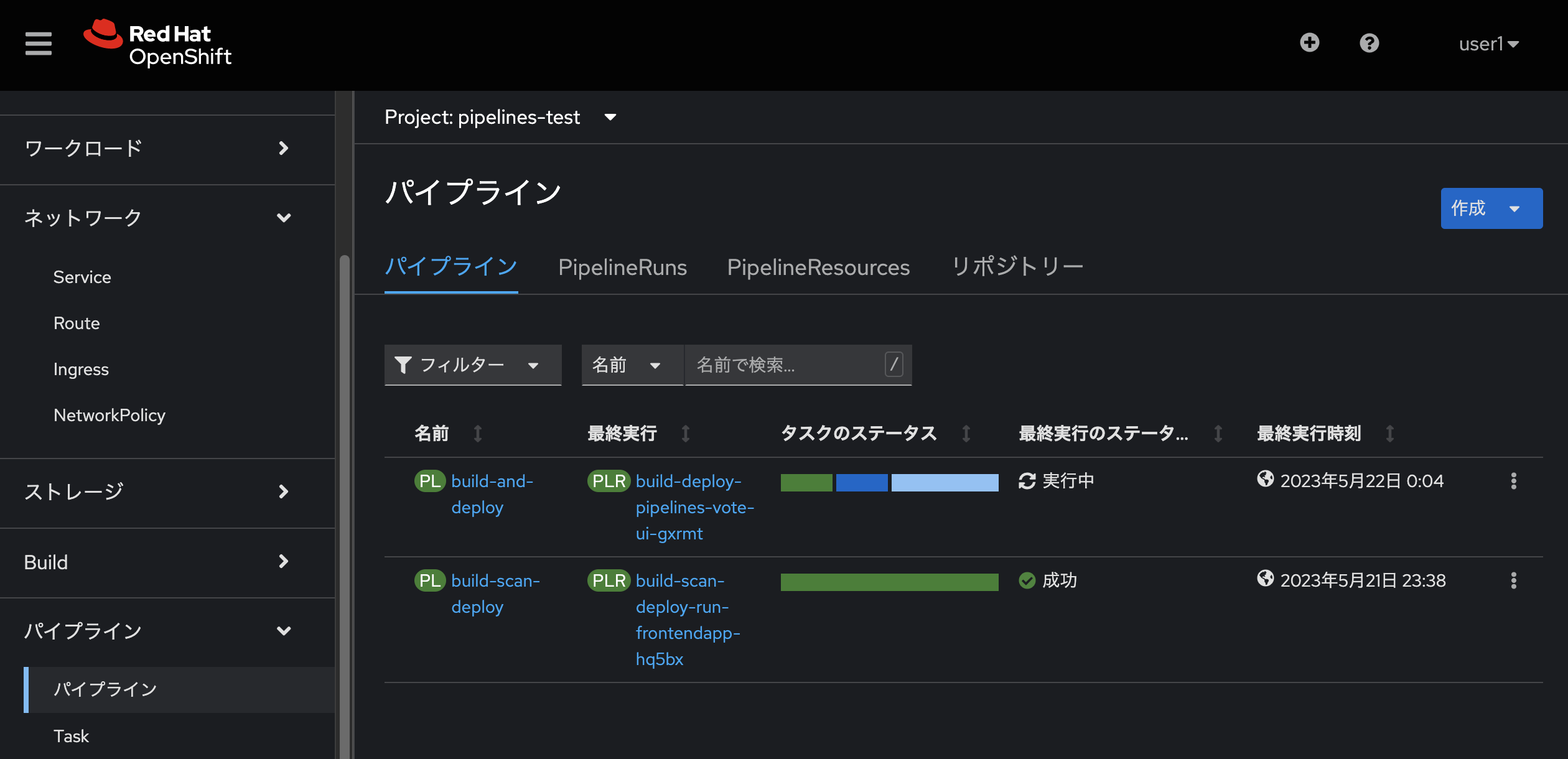Viewport: 1568px width, 759px height.
Task: Click the 実行中 running status
Action: point(1068,481)
